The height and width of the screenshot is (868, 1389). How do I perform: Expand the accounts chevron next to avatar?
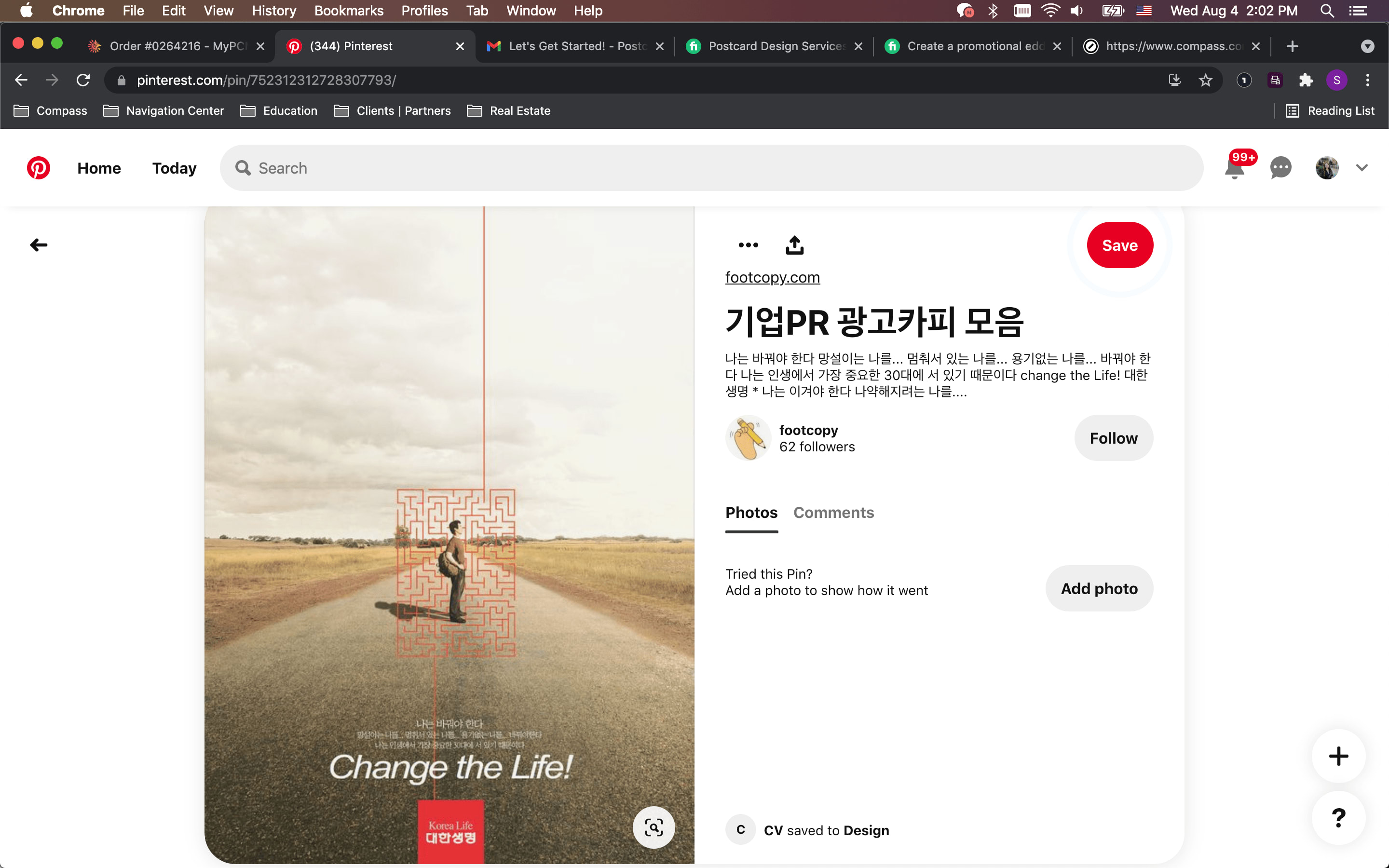[1362, 168]
